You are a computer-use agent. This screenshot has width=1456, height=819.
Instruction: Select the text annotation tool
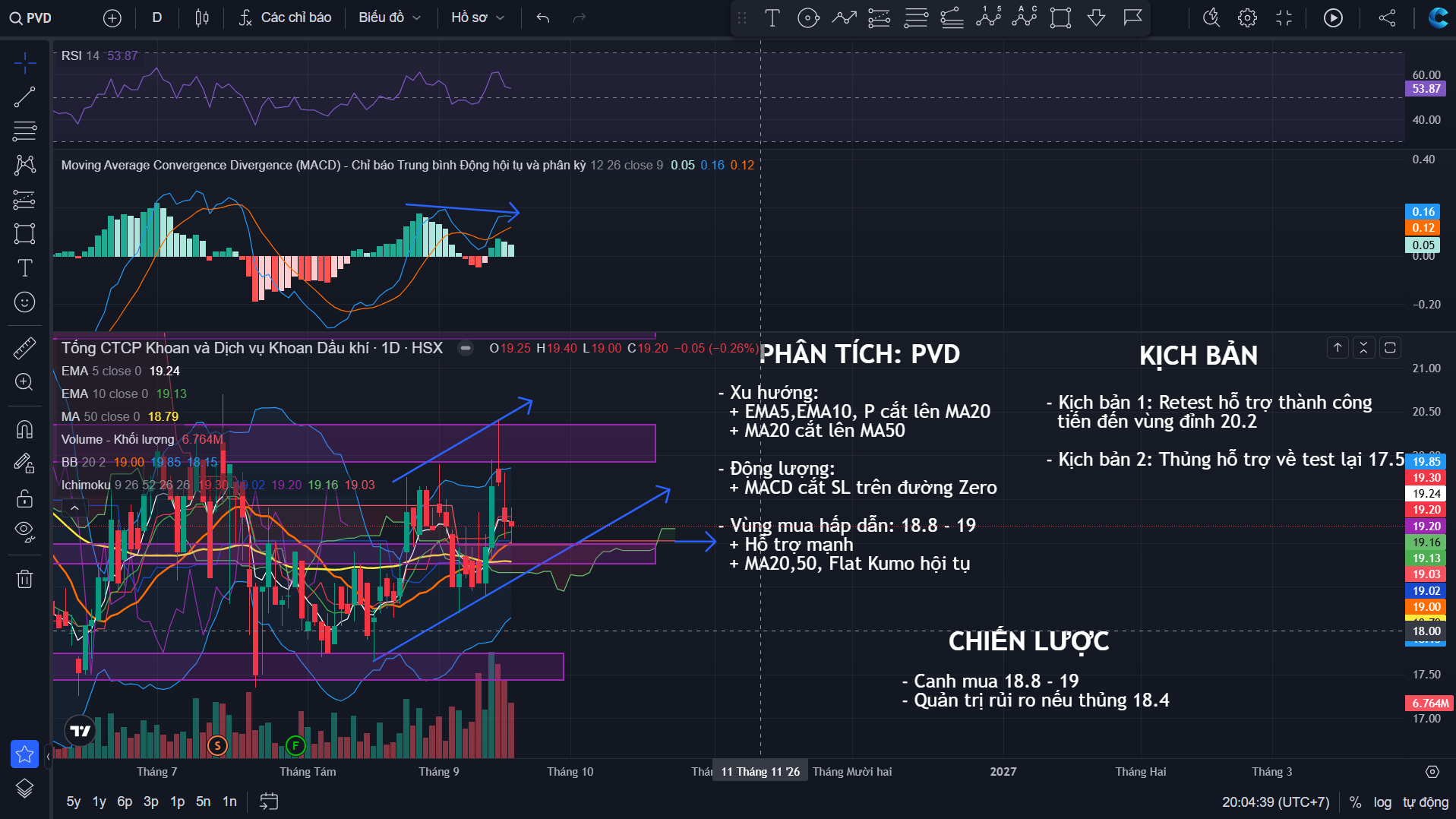click(24, 267)
